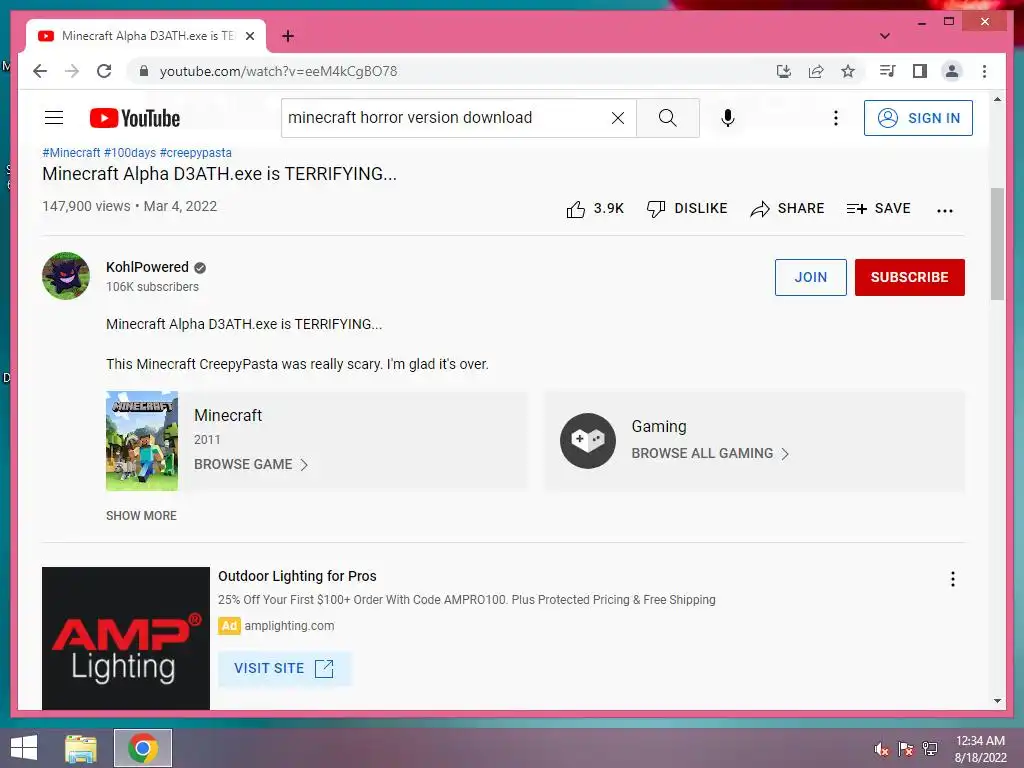Click scrollbar up arrow

pyautogui.click(x=997, y=100)
